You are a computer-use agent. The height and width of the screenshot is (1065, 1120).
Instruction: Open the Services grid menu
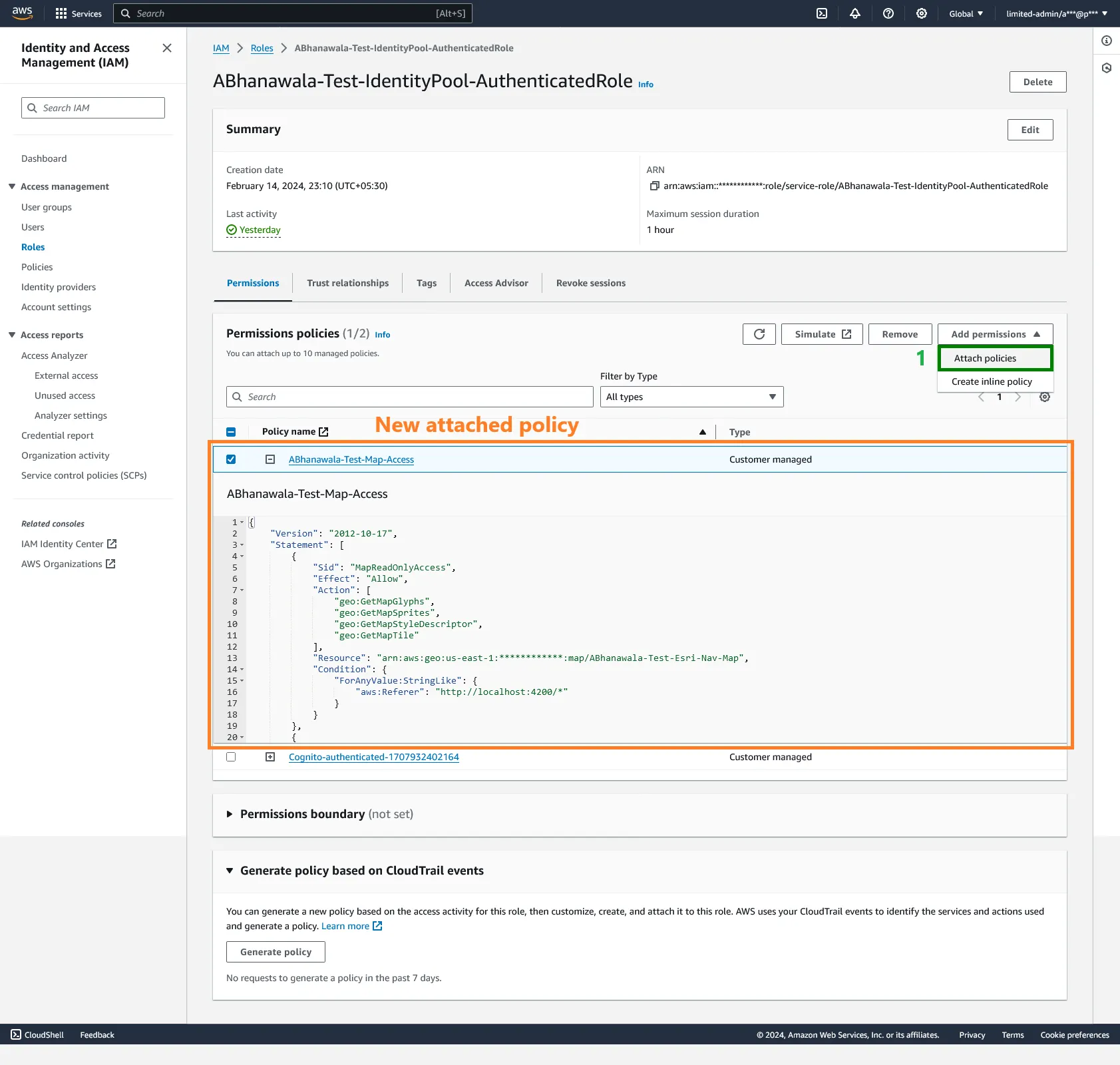pos(78,13)
